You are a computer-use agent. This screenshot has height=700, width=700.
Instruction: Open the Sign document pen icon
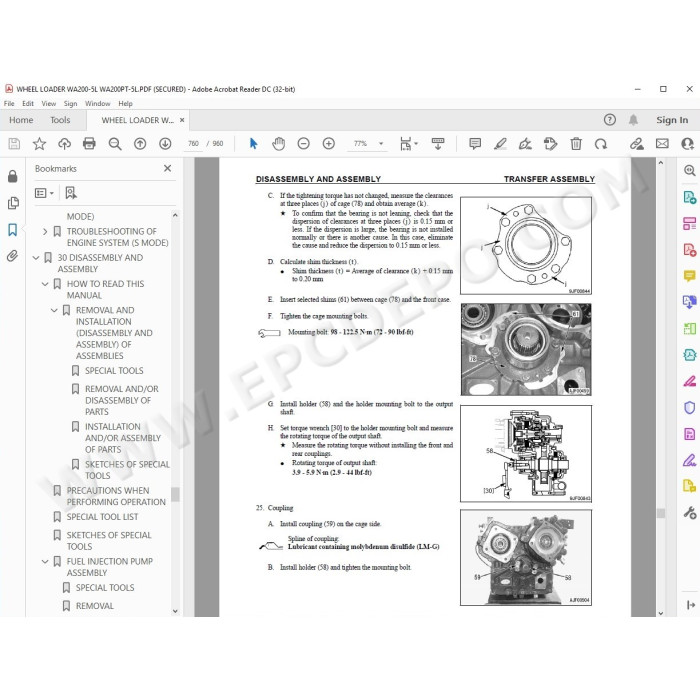[x=525, y=144]
